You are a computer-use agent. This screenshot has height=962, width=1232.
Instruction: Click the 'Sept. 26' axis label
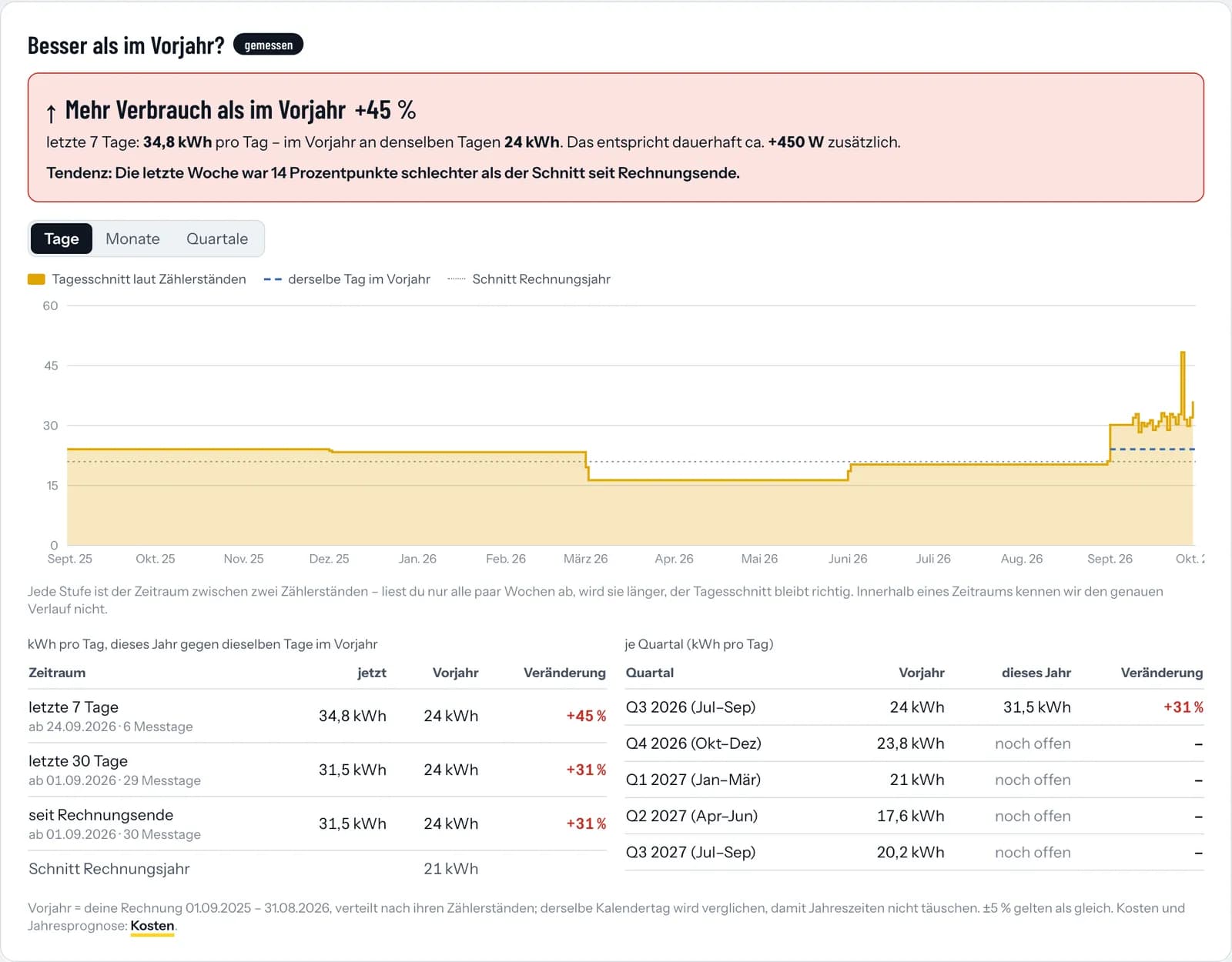(x=1110, y=559)
